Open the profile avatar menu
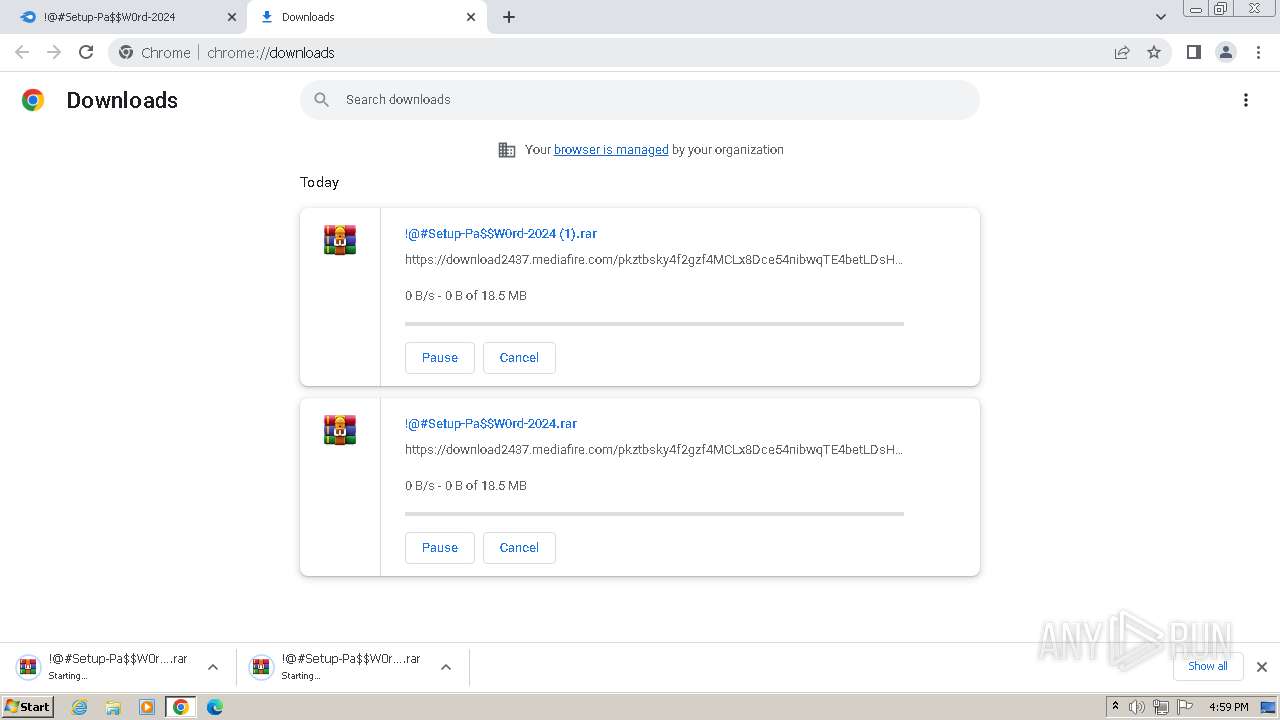 (x=1226, y=52)
